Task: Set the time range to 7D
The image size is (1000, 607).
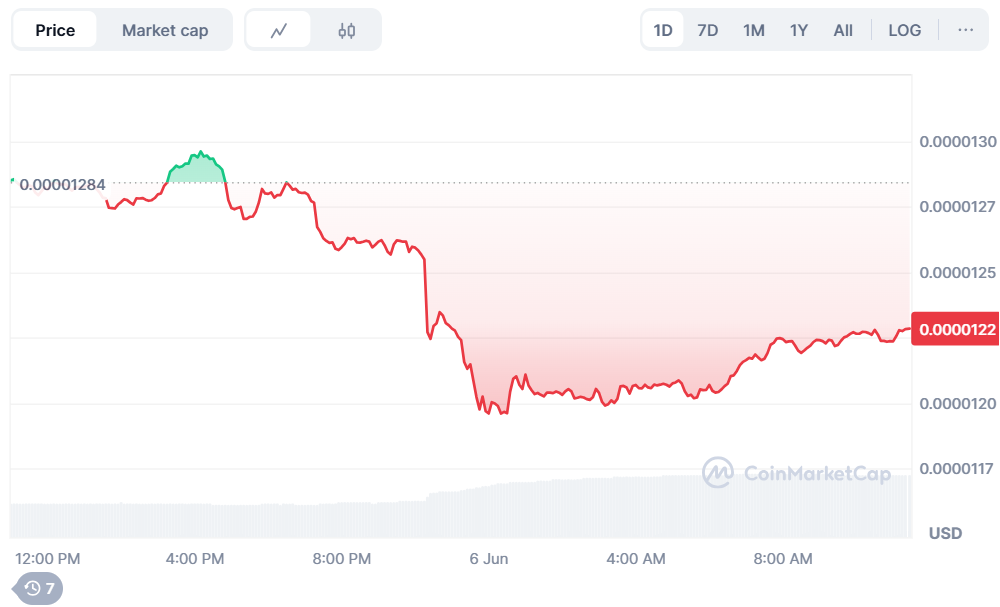Action: (x=707, y=30)
